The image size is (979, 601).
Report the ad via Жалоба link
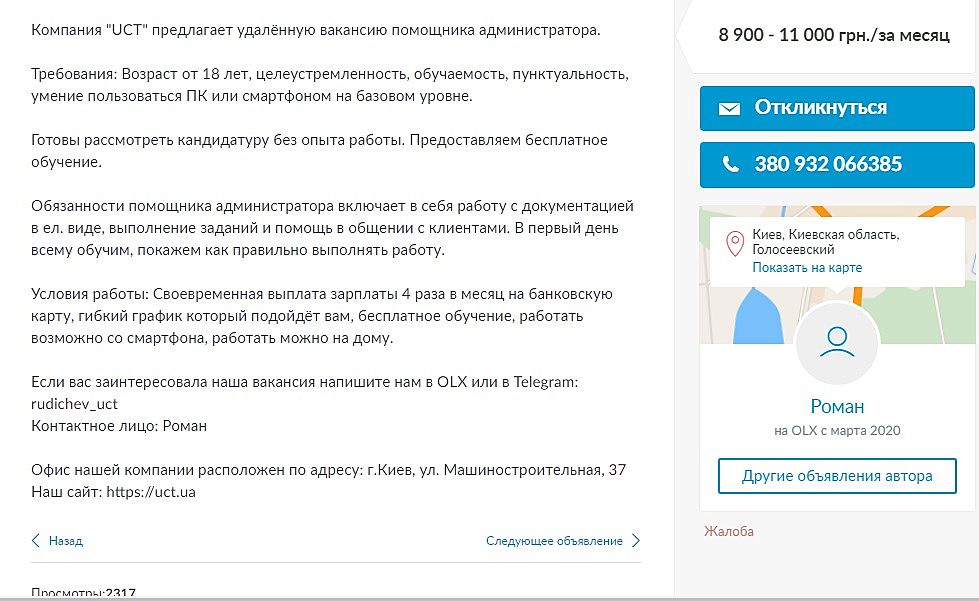tap(729, 531)
